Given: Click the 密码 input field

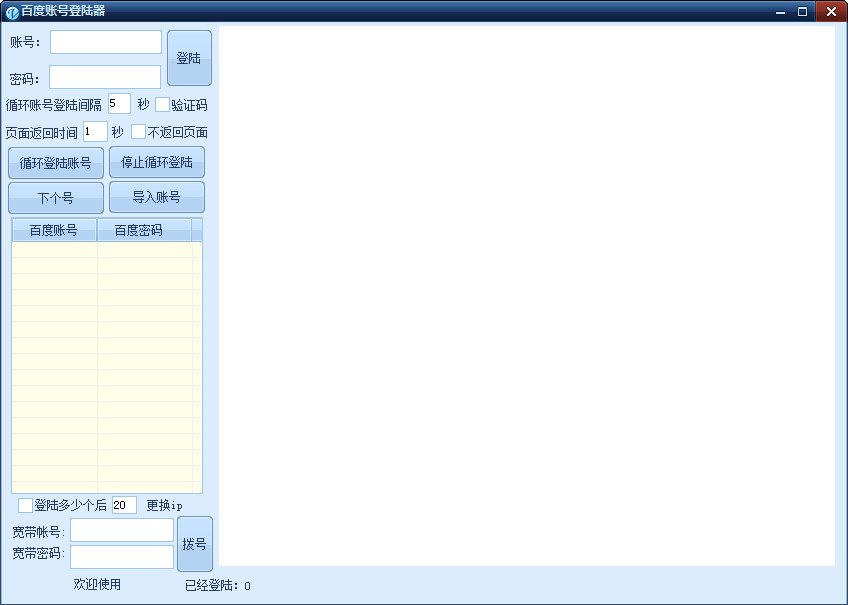Looking at the screenshot, I should point(105,77).
